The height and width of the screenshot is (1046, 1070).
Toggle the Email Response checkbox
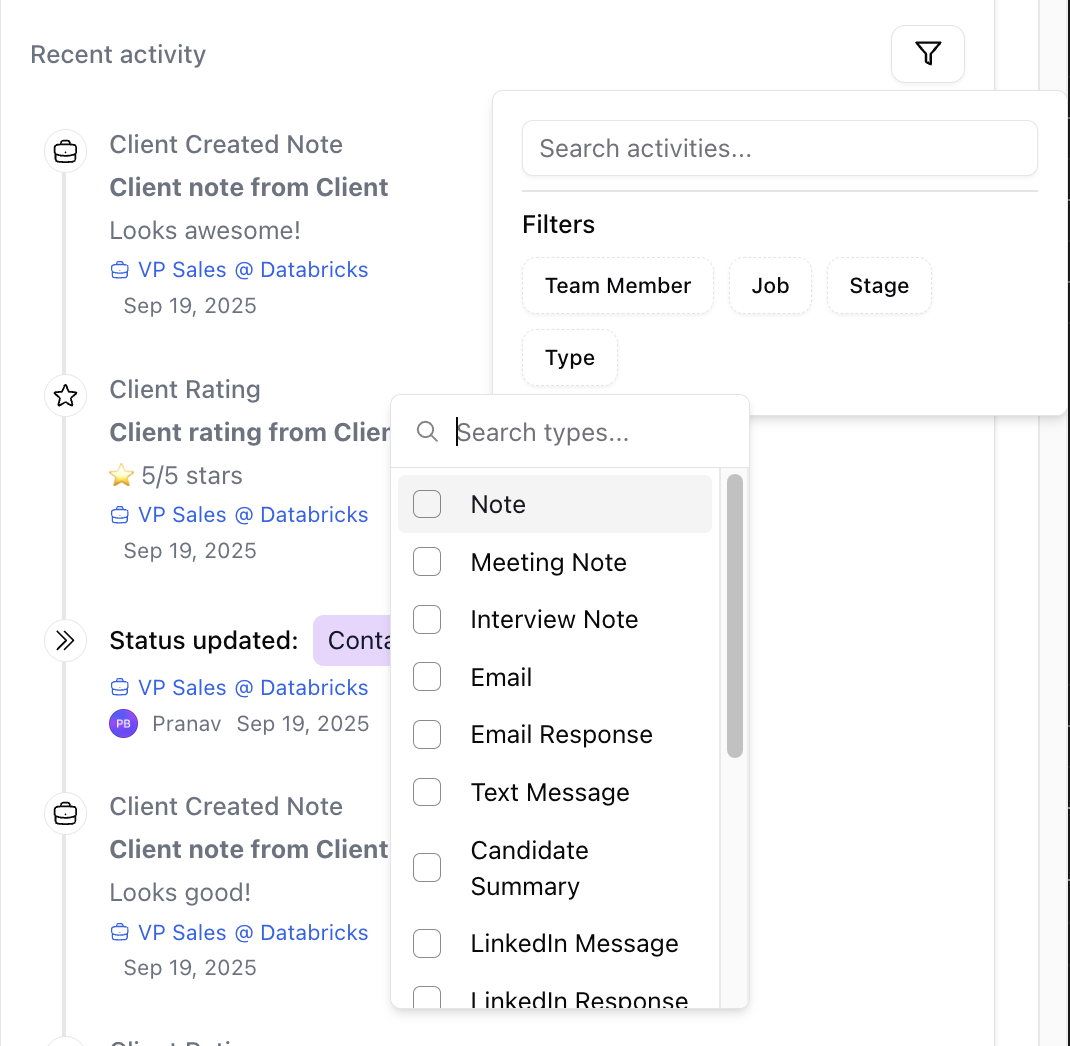[x=427, y=734]
